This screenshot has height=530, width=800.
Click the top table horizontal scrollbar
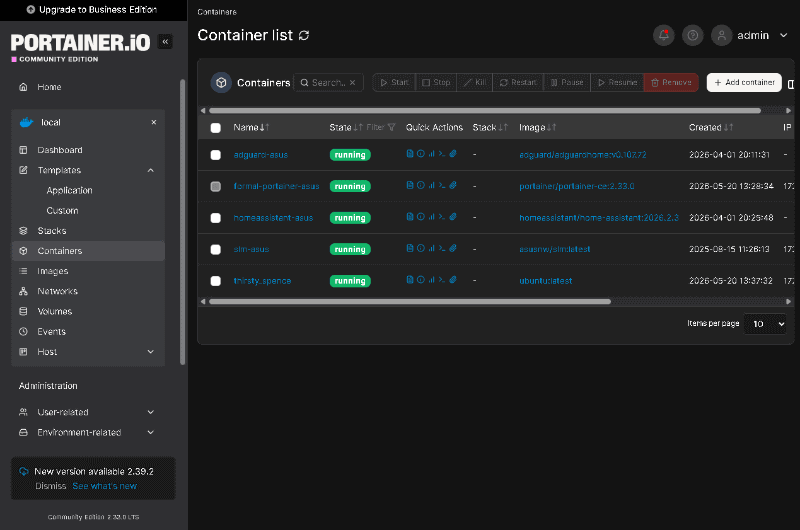point(485,110)
